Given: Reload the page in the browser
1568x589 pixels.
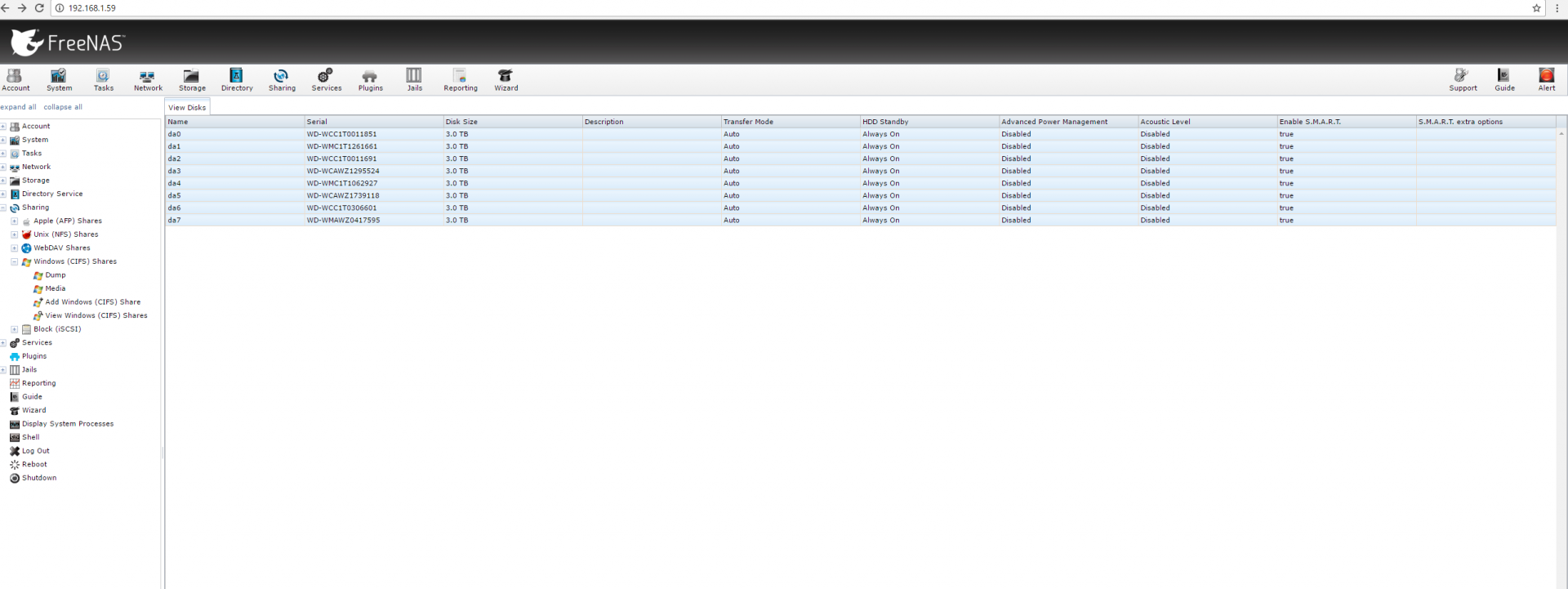Looking at the screenshot, I should 39,8.
